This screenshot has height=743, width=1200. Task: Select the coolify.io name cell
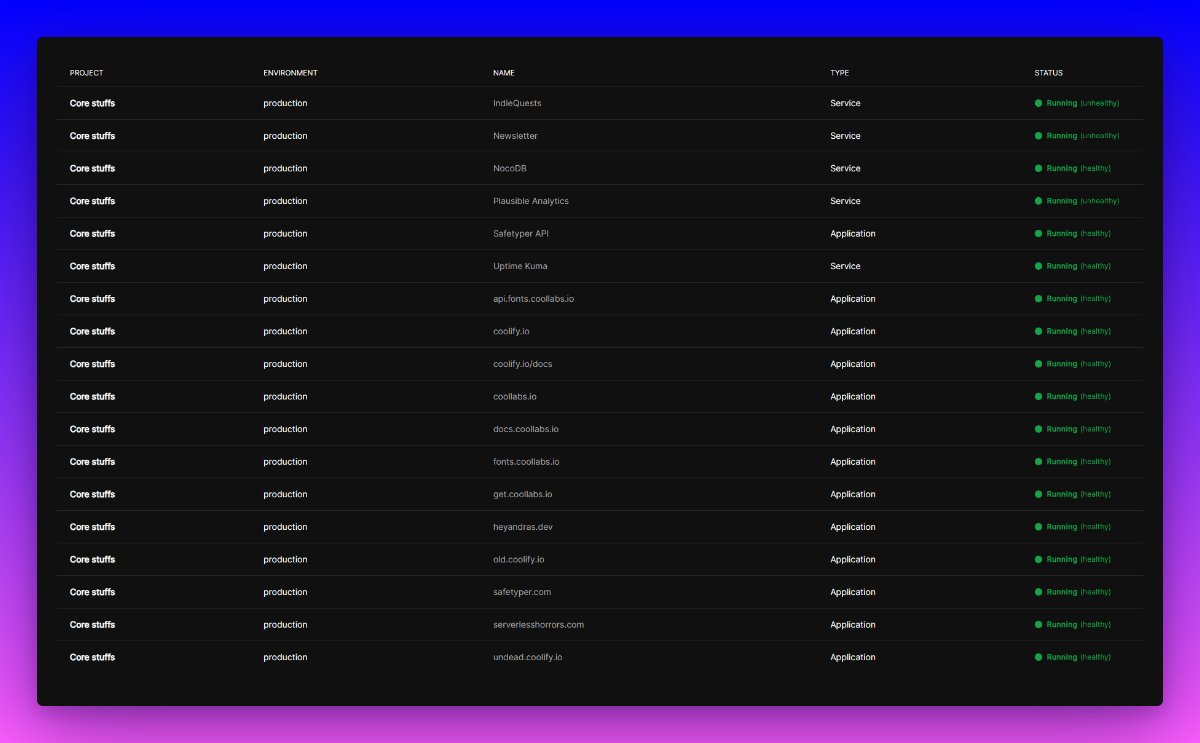pyautogui.click(x=513, y=331)
